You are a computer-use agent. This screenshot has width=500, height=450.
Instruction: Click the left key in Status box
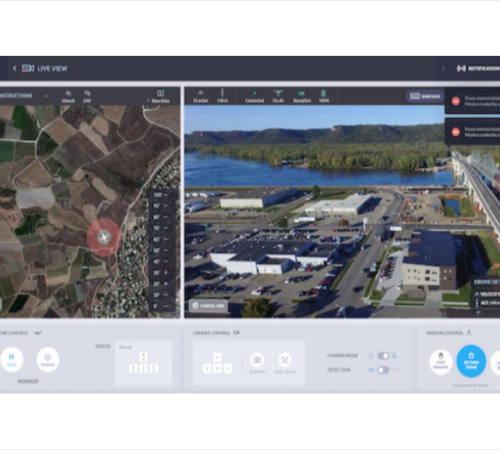(x=133, y=368)
